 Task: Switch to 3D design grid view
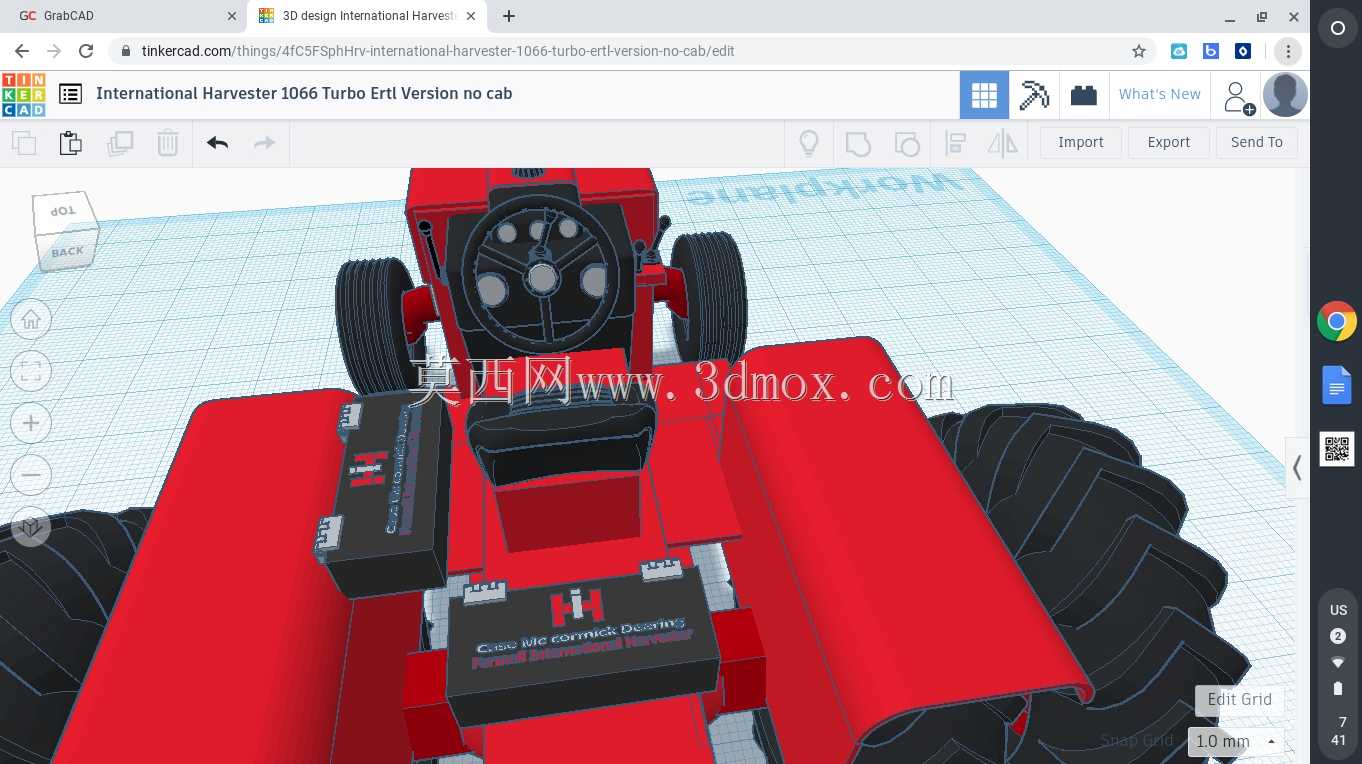point(984,95)
